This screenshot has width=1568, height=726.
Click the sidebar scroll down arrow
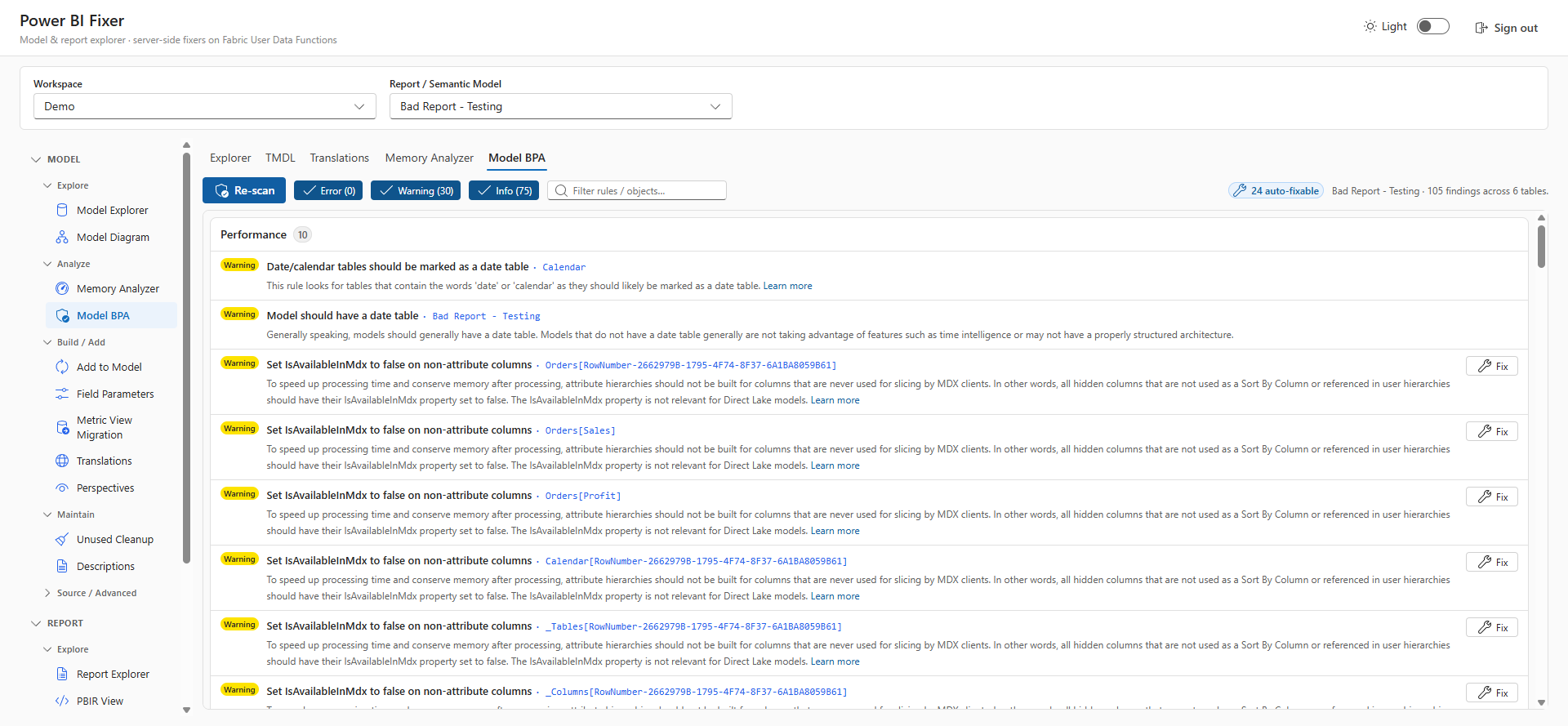point(186,710)
